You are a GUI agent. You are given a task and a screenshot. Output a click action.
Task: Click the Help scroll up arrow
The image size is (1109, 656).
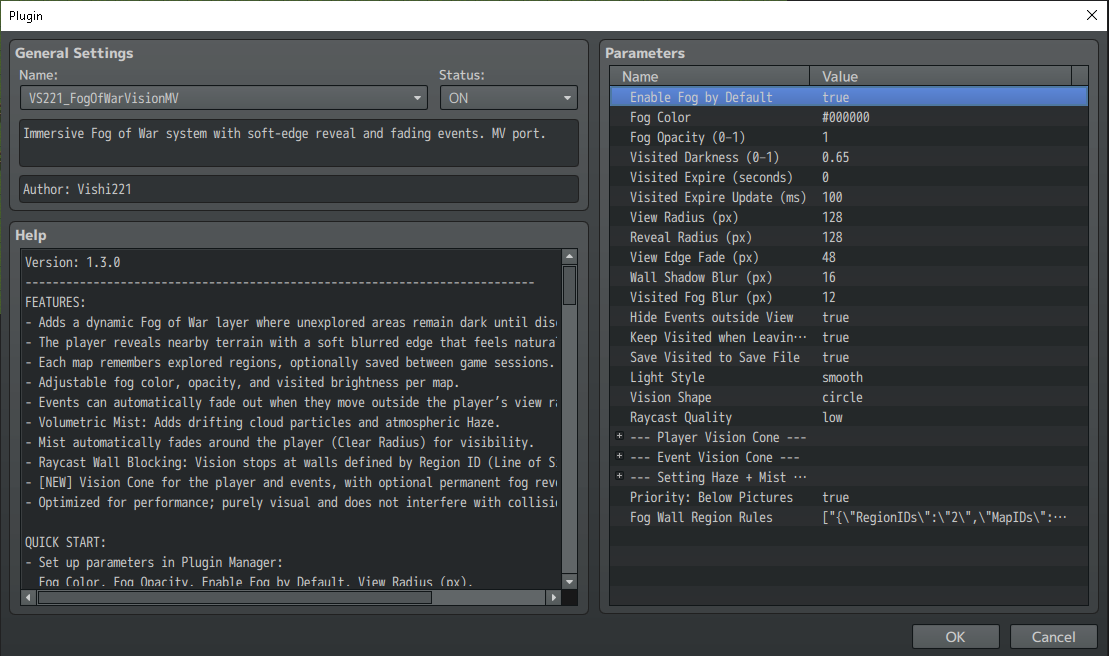(x=569, y=257)
